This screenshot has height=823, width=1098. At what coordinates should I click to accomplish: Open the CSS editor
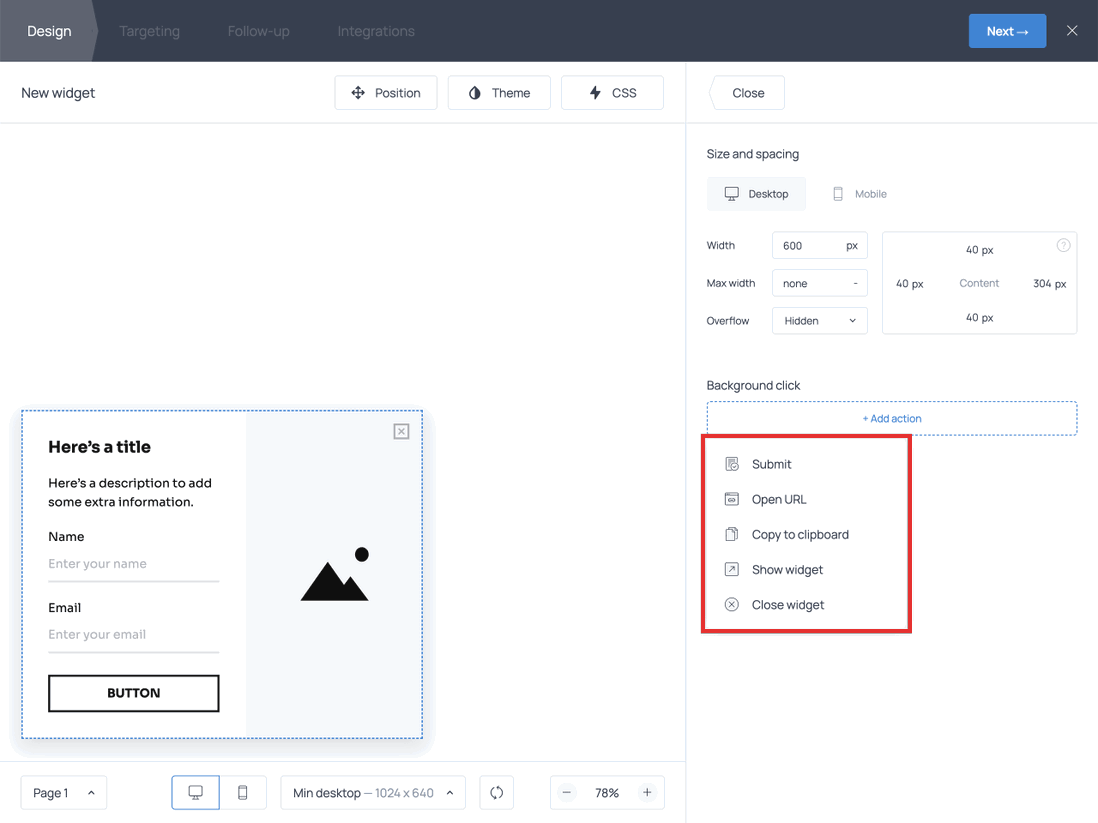click(x=612, y=92)
